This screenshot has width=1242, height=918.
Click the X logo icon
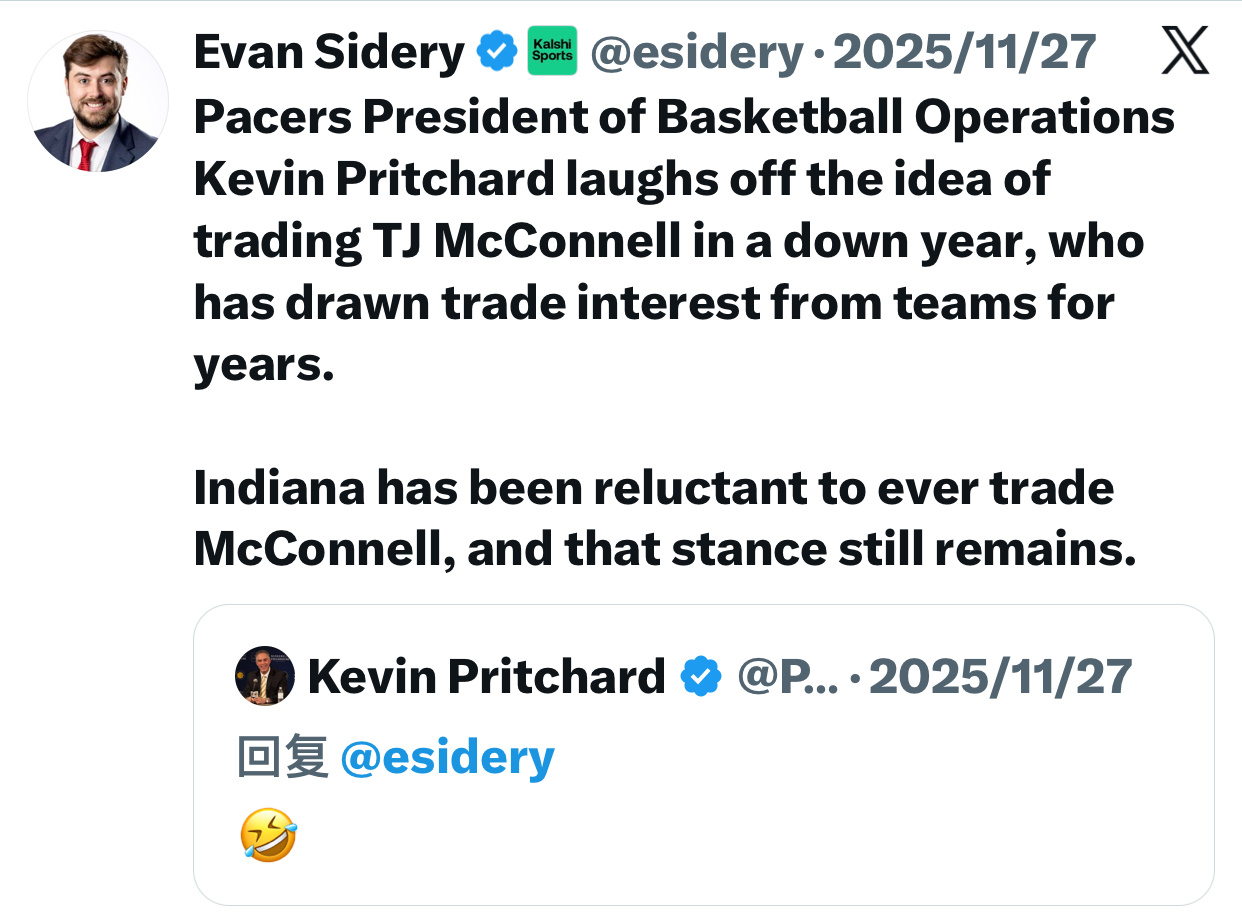click(x=1185, y=52)
